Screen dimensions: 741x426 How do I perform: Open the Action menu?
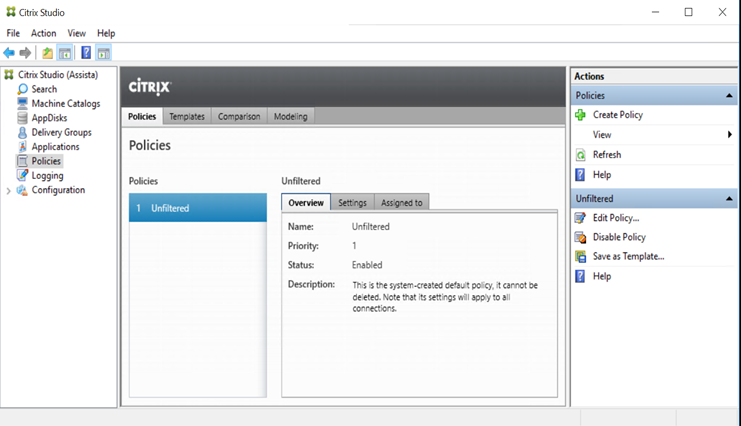[43, 33]
